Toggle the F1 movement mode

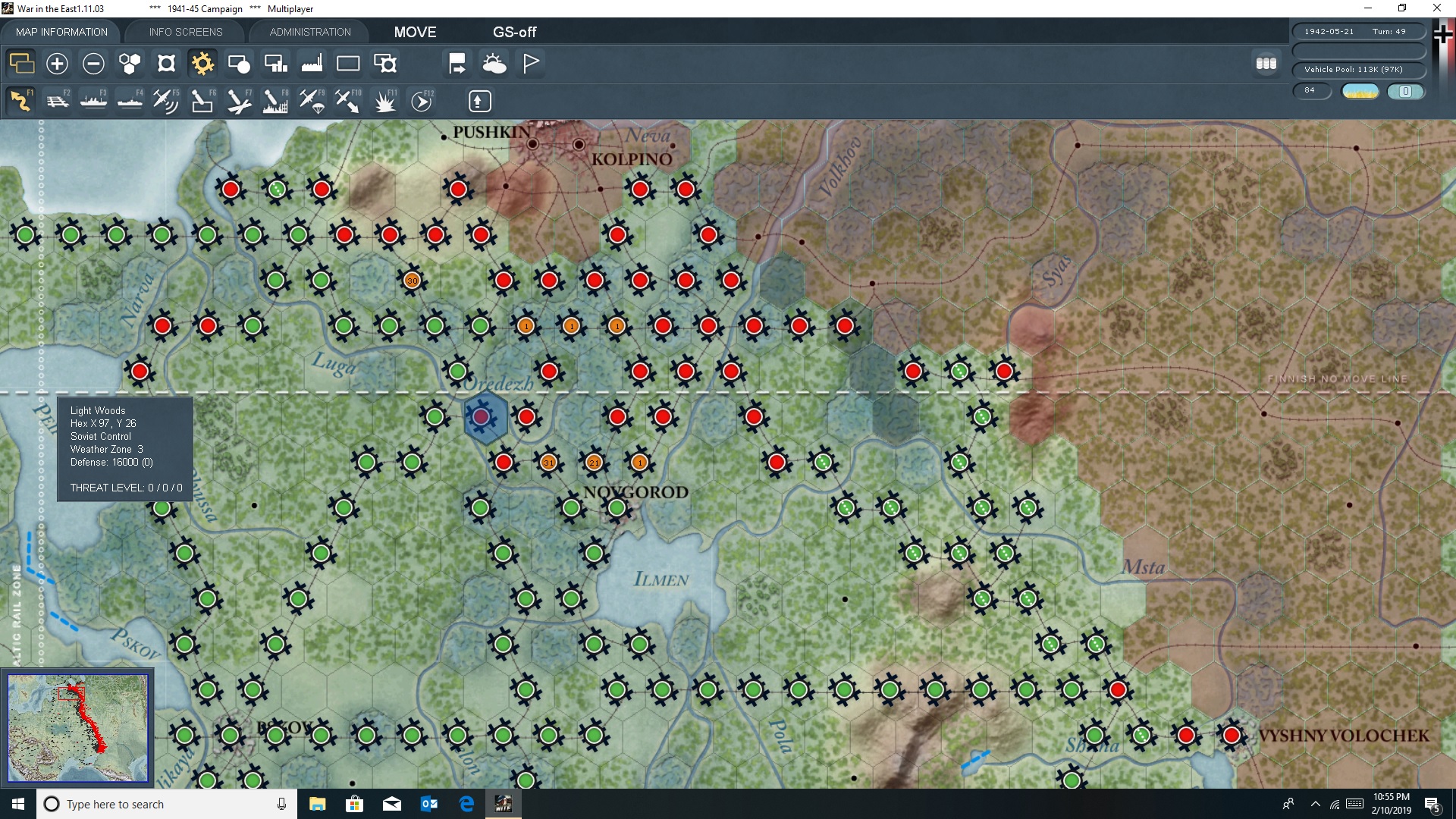point(20,101)
